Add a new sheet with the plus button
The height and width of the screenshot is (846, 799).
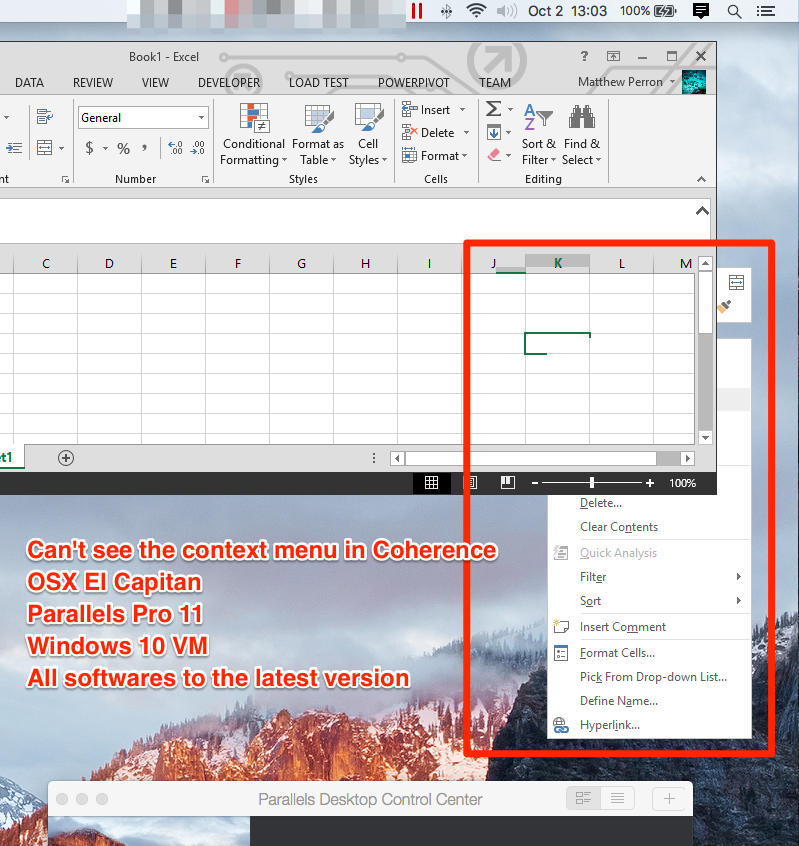click(x=66, y=457)
